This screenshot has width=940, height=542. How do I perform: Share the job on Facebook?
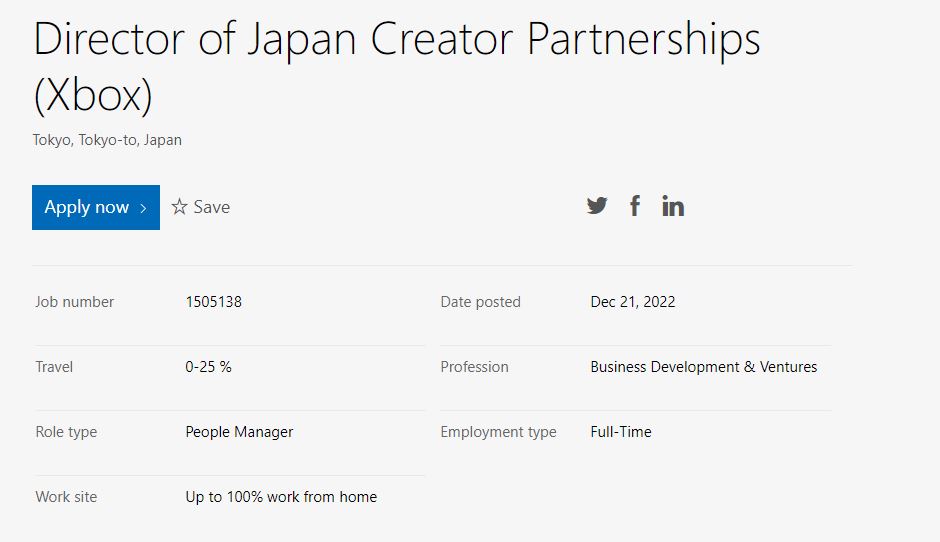coord(635,206)
